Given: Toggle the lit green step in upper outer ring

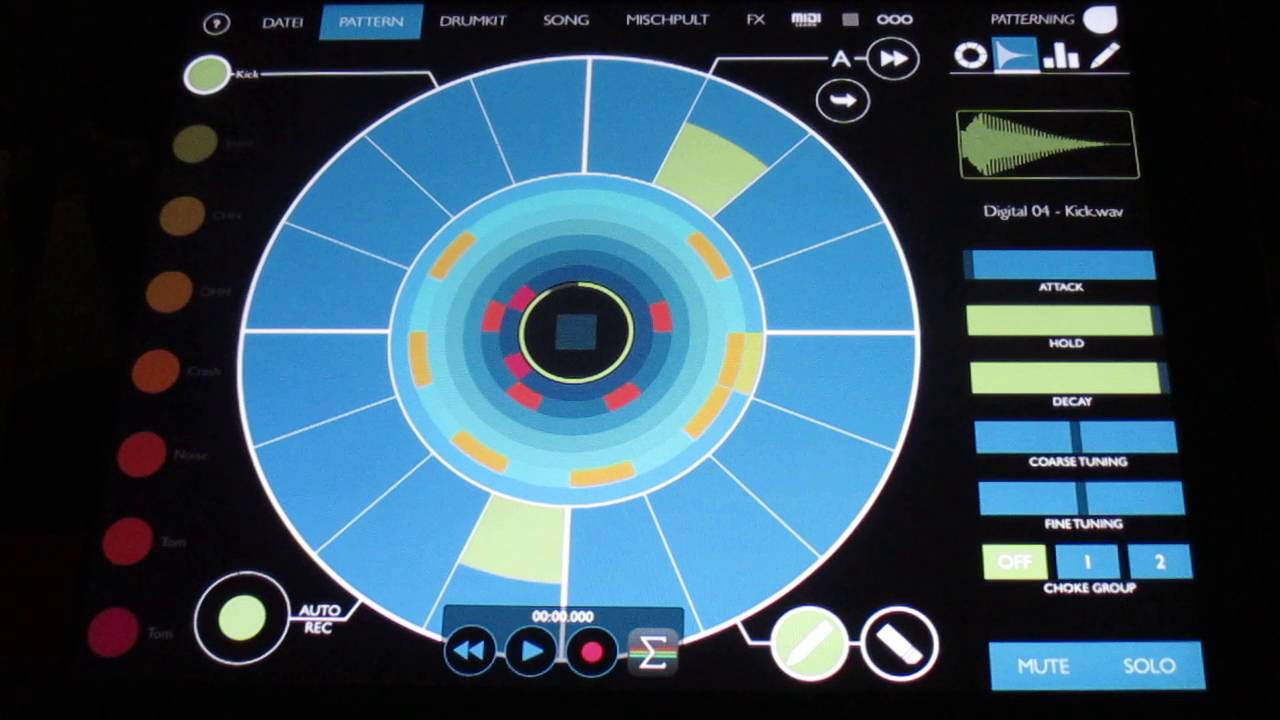Looking at the screenshot, I should point(711,168).
